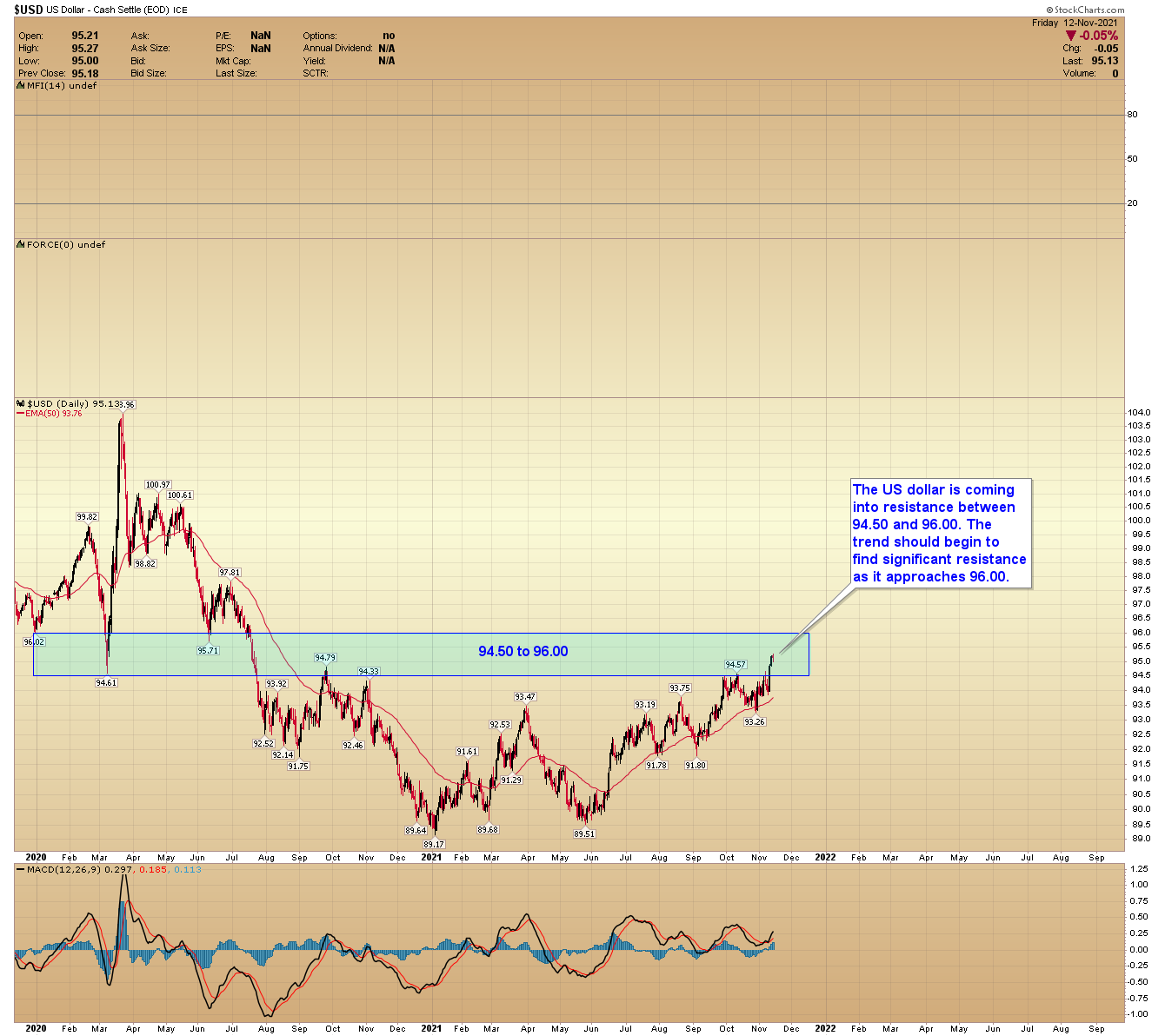
Task: Click the 95.71 price low label
Action: coord(208,651)
